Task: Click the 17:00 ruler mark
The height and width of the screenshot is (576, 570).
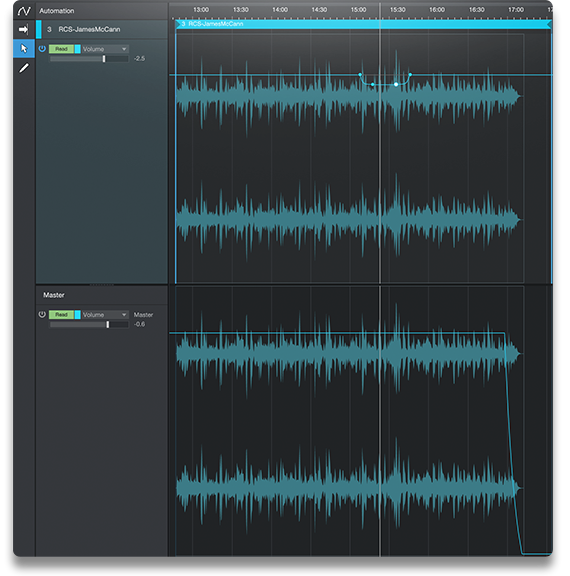Action: (516, 10)
